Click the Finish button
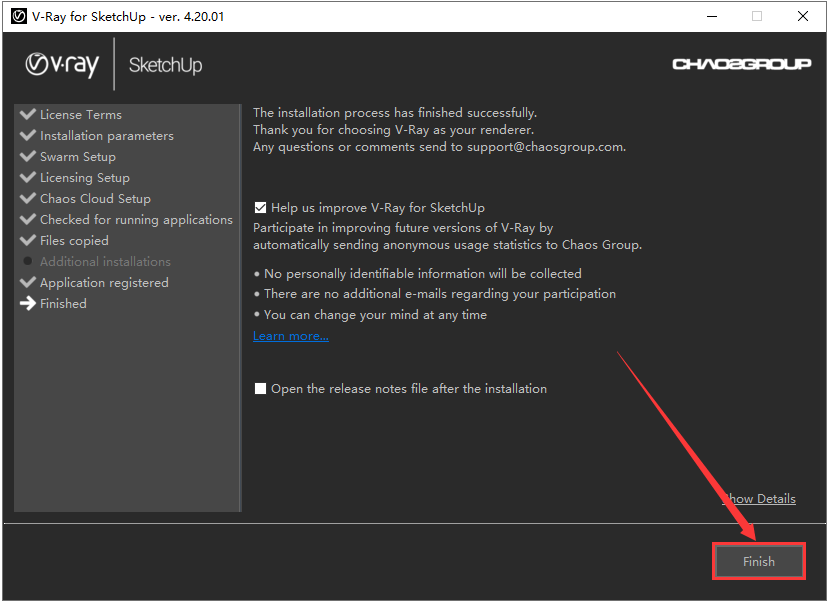The width and height of the screenshot is (828, 602). click(758, 561)
